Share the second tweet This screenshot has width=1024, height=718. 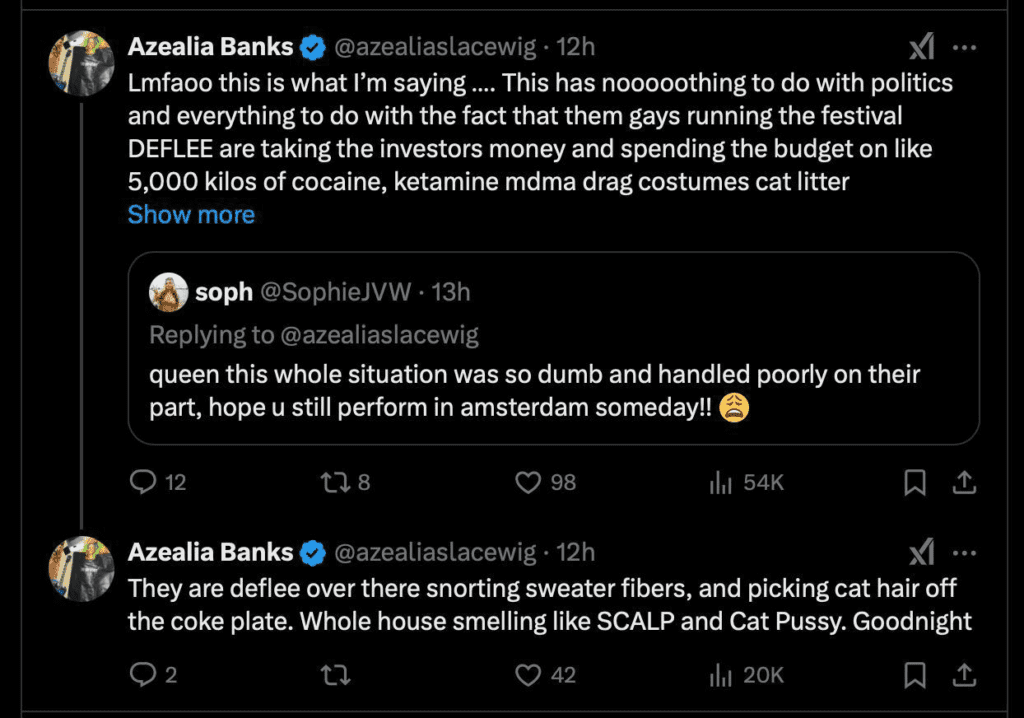(964, 676)
